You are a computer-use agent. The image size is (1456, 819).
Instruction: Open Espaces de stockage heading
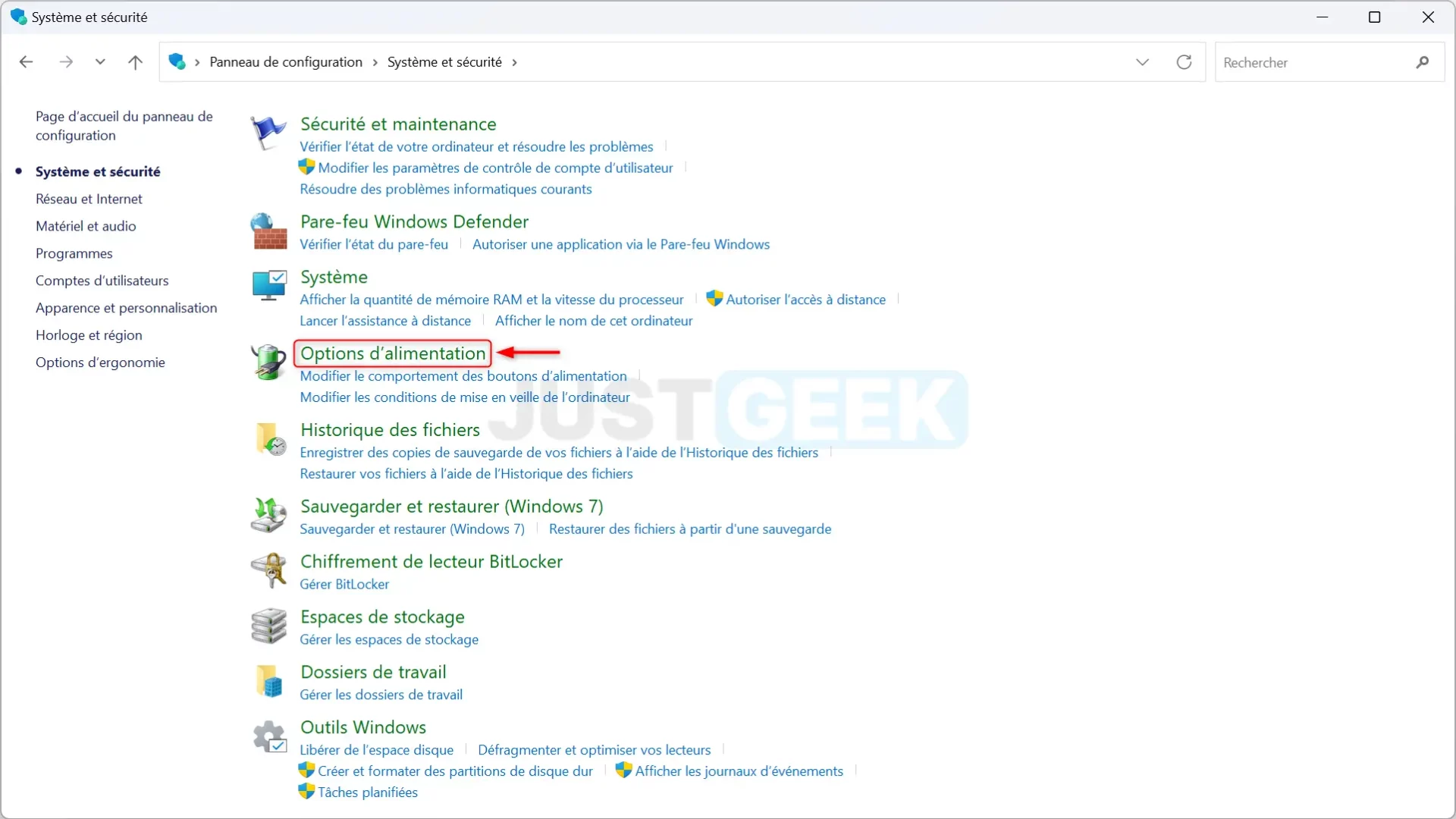click(382, 617)
